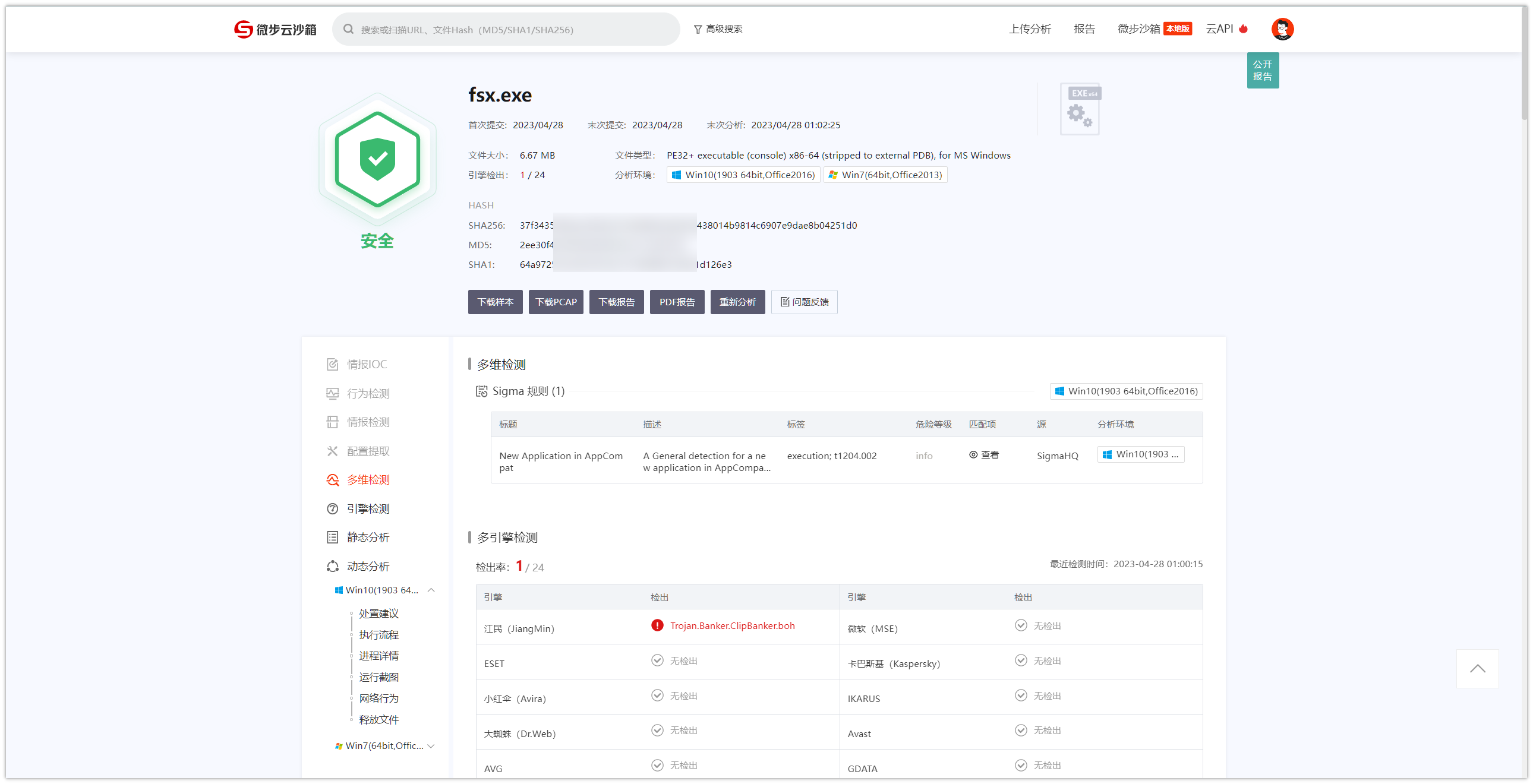Select Win7(64bit,Office2013) environment tag in header
This screenshot has width=1533, height=784.
(x=885, y=175)
